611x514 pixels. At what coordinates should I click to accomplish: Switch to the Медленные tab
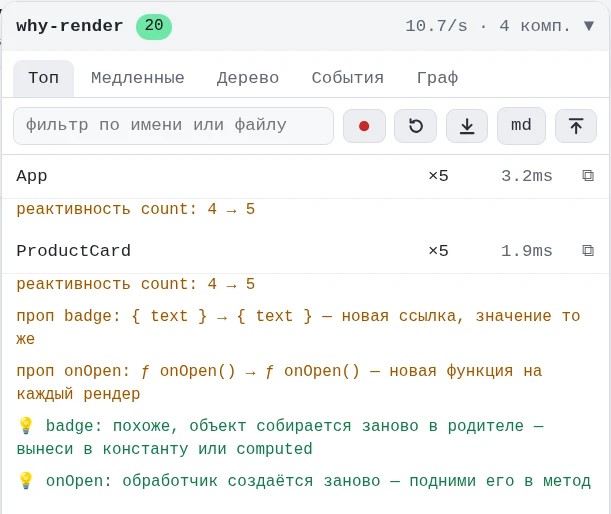pyautogui.click(x=138, y=78)
